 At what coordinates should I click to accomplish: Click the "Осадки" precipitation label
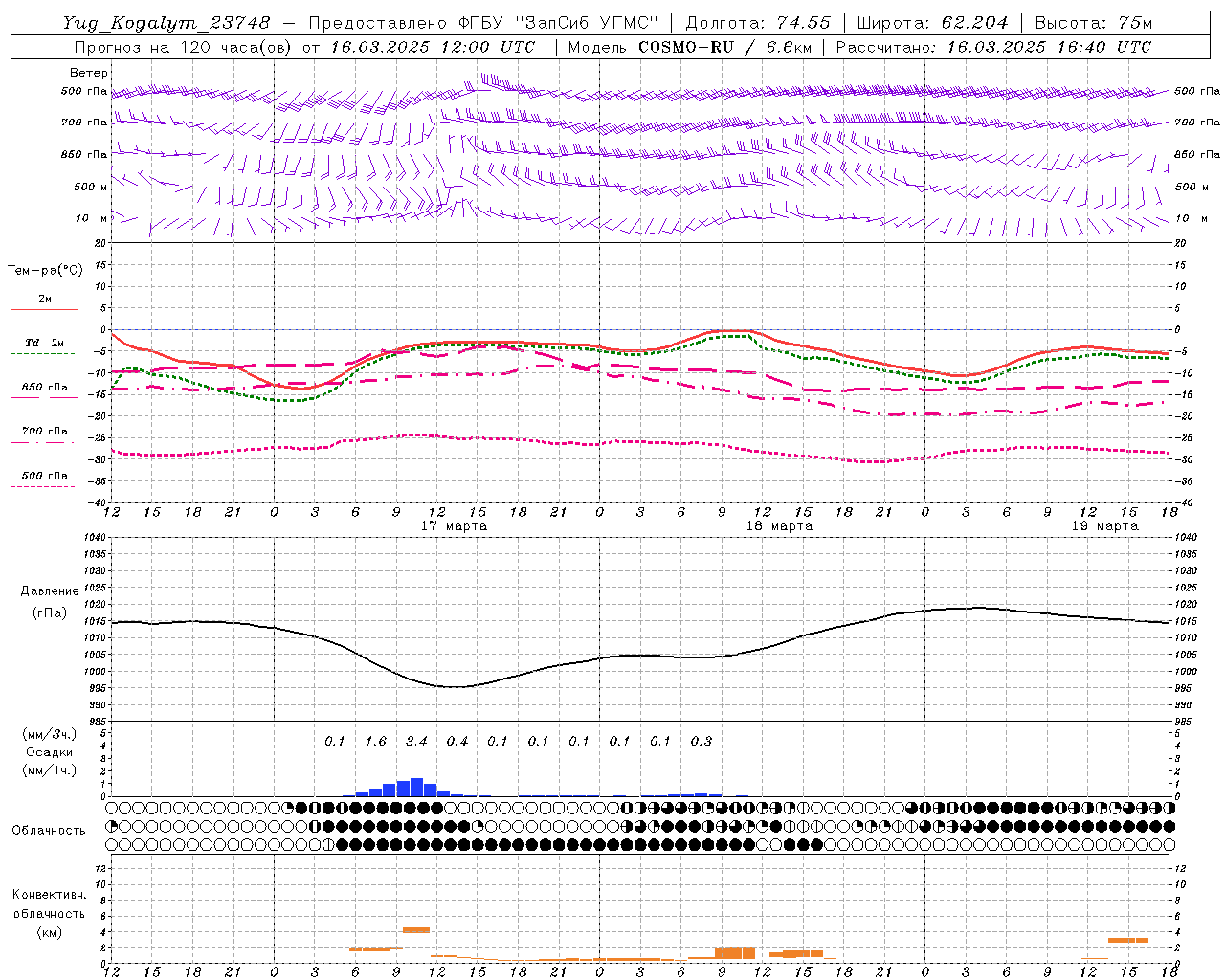click(x=50, y=752)
